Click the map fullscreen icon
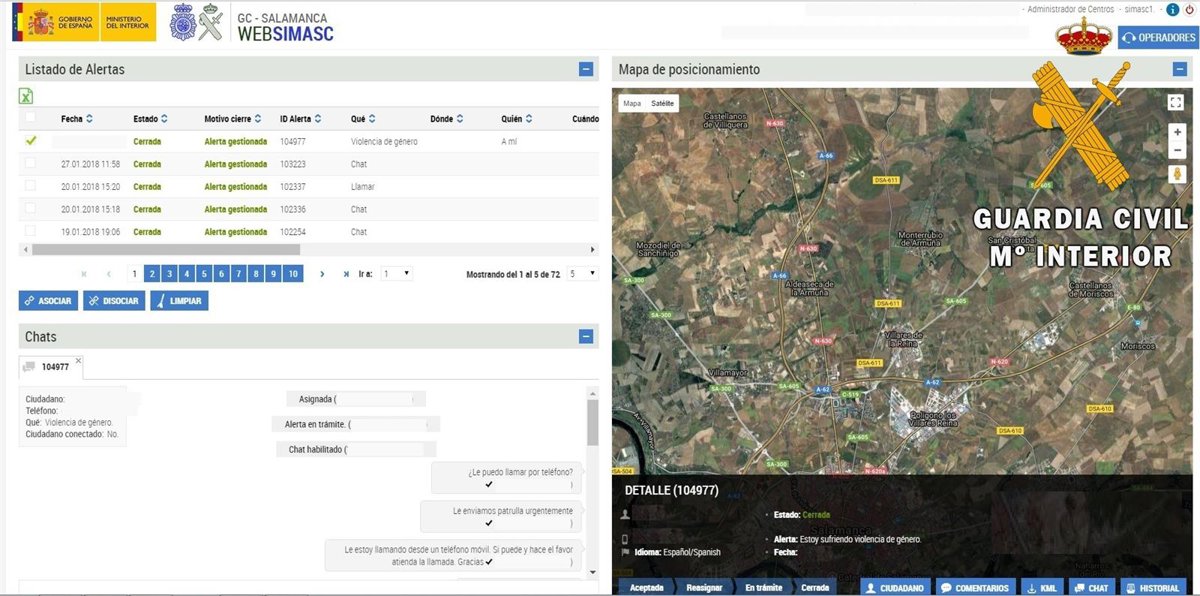The image size is (1200, 596). [1176, 102]
